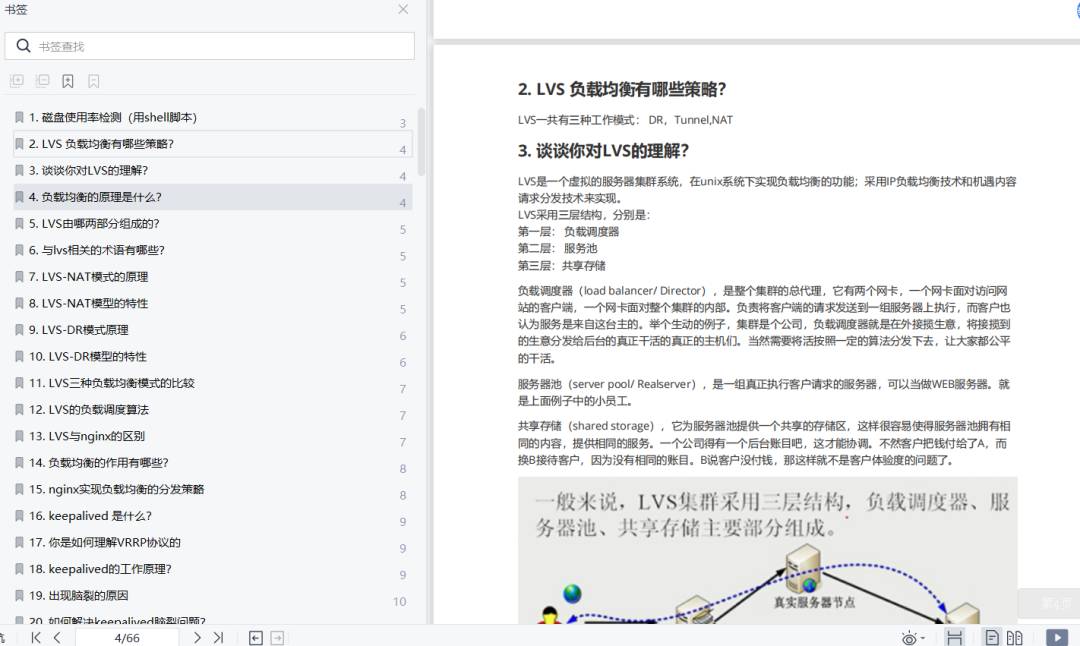Image resolution: width=1080 pixels, height=646 pixels.
Task: Go to the first page
Action: [36, 638]
